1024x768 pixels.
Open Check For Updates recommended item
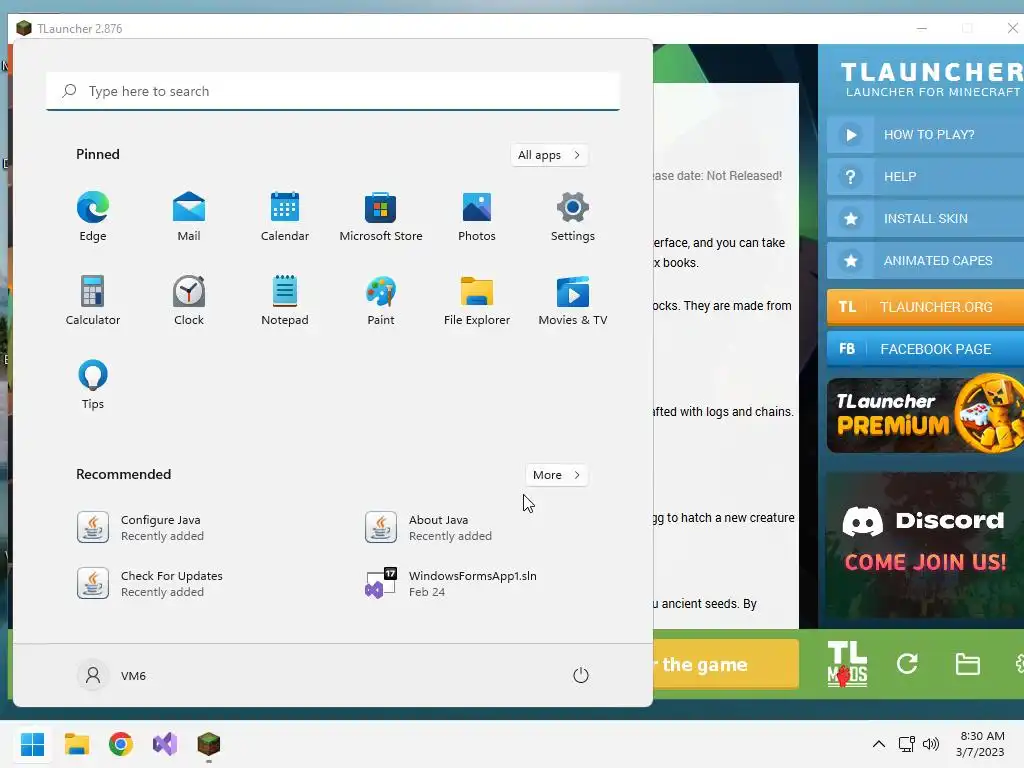click(x=150, y=583)
